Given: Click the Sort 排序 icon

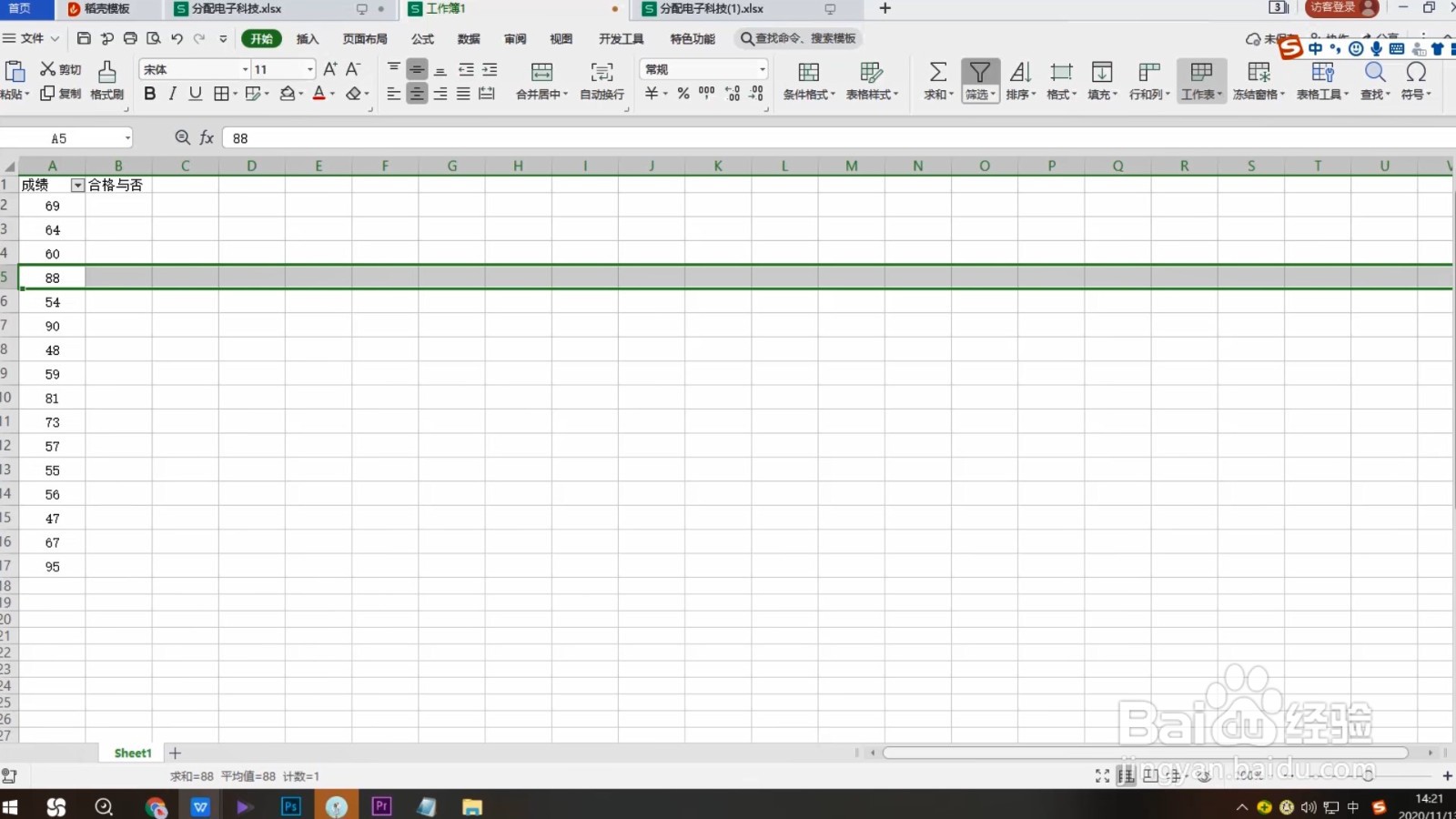Looking at the screenshot, I should pyautogui.click(x=1020, y=72).
